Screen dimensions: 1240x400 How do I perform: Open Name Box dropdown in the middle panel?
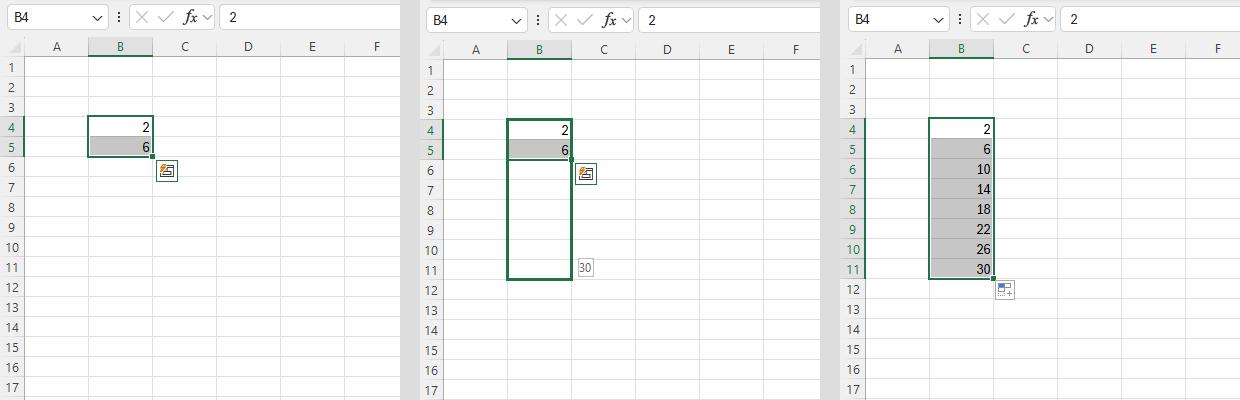tap(517, 20)
